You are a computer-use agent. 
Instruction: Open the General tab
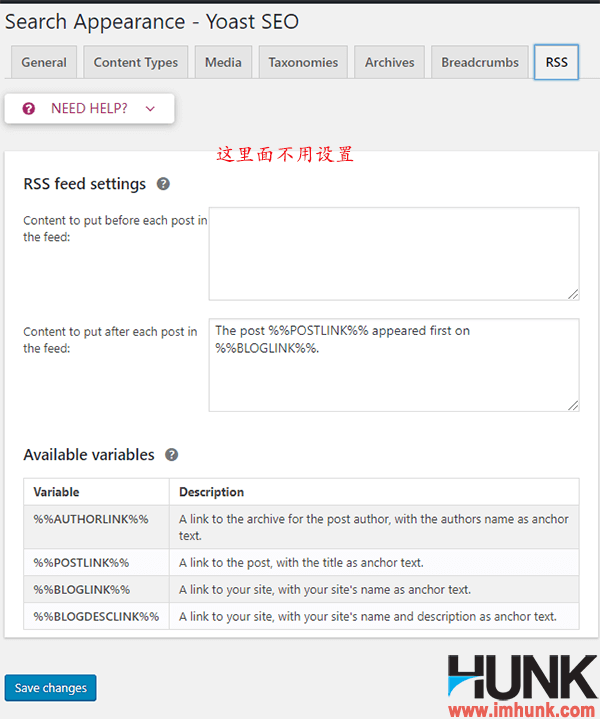coord(44,62)
